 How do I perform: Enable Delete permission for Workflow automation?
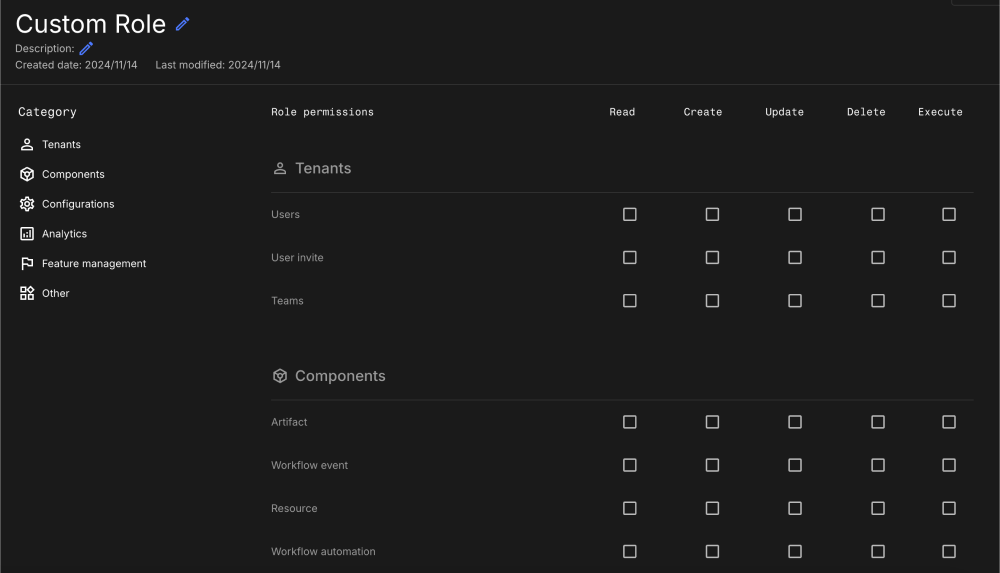click(x=878, y=551)
